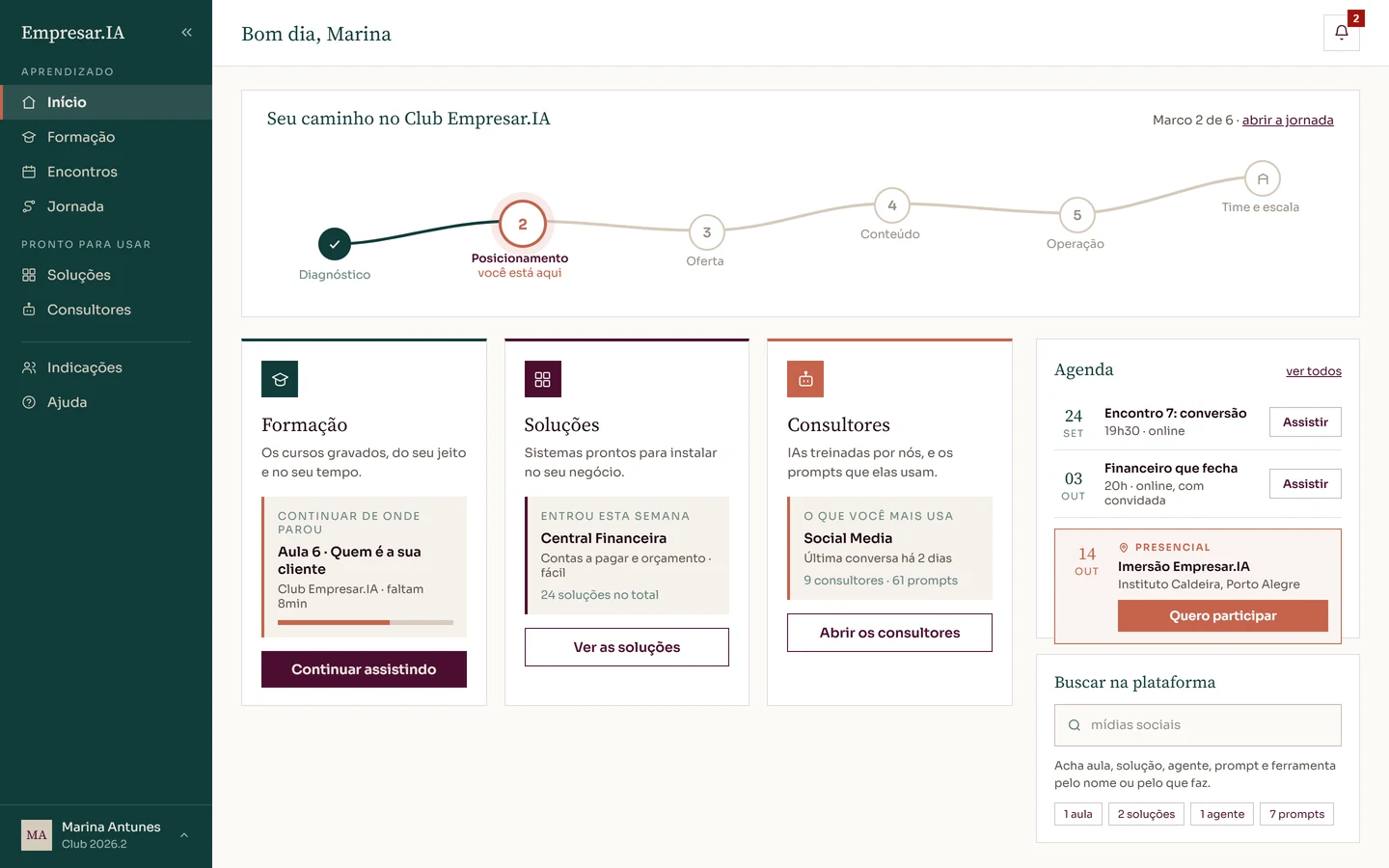
Task: Open the Central Financeira highlight
Action: point(627,556)
